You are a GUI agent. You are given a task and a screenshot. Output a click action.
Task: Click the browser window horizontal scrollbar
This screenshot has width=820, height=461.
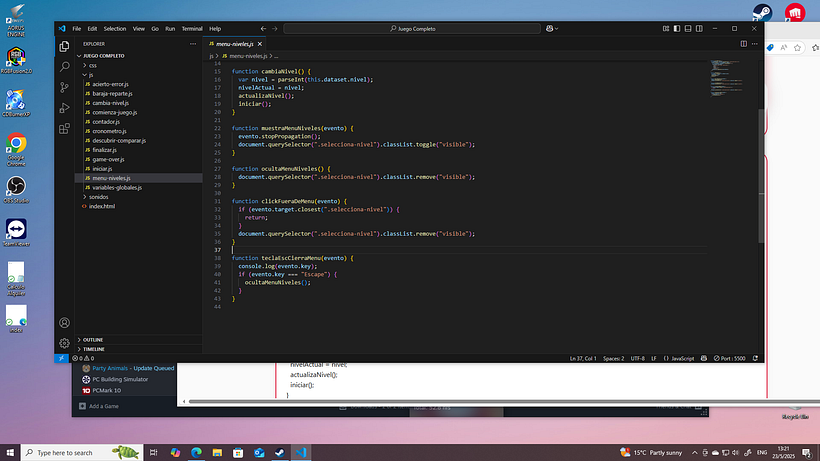502,401
